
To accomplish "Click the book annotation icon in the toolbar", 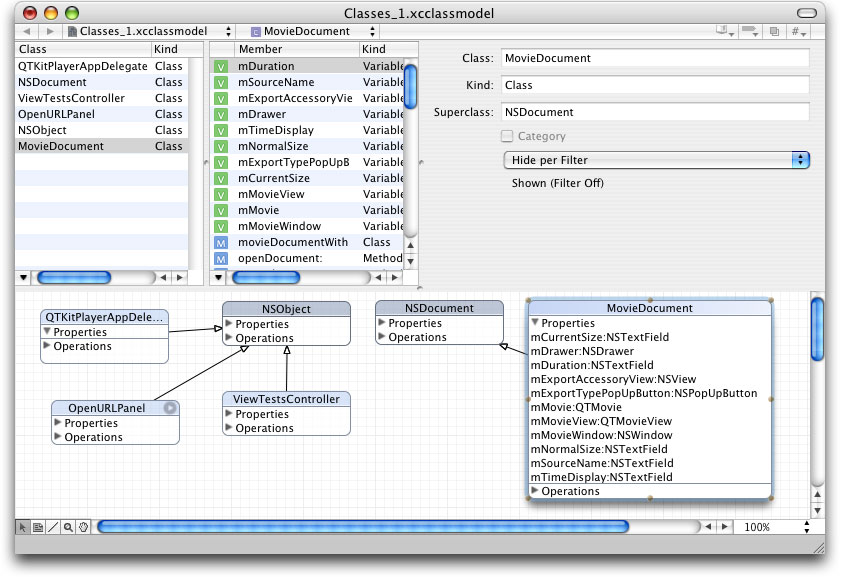I will pos(722,30).
